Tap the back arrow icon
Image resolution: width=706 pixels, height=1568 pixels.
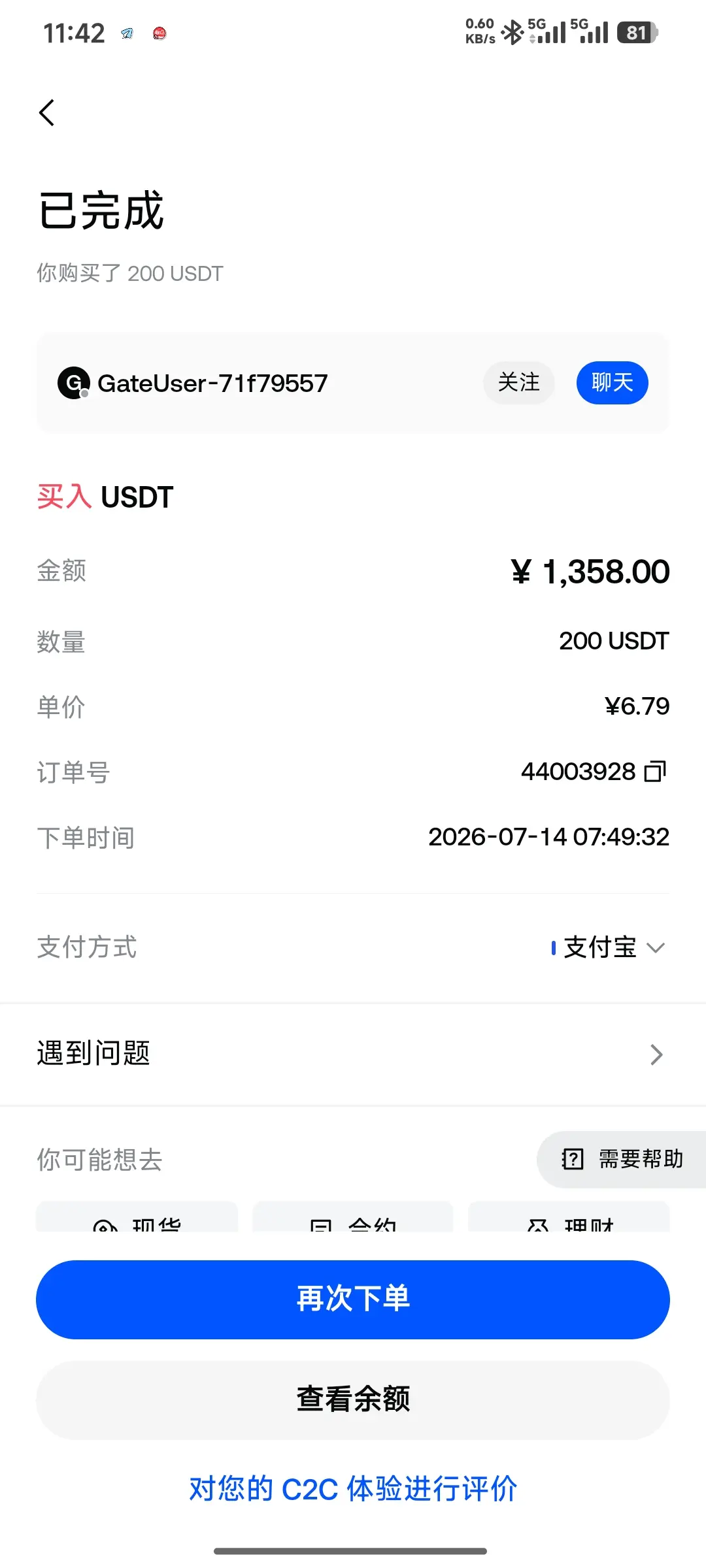(x=46, y=113)
